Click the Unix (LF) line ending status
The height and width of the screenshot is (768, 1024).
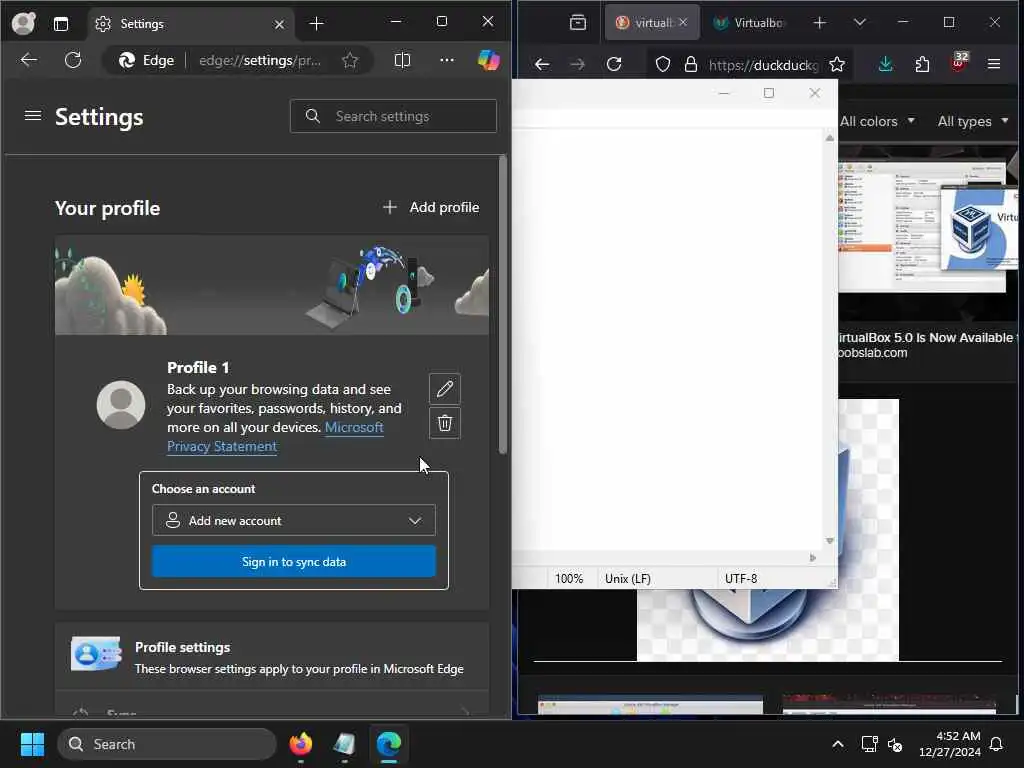(628, 579)
